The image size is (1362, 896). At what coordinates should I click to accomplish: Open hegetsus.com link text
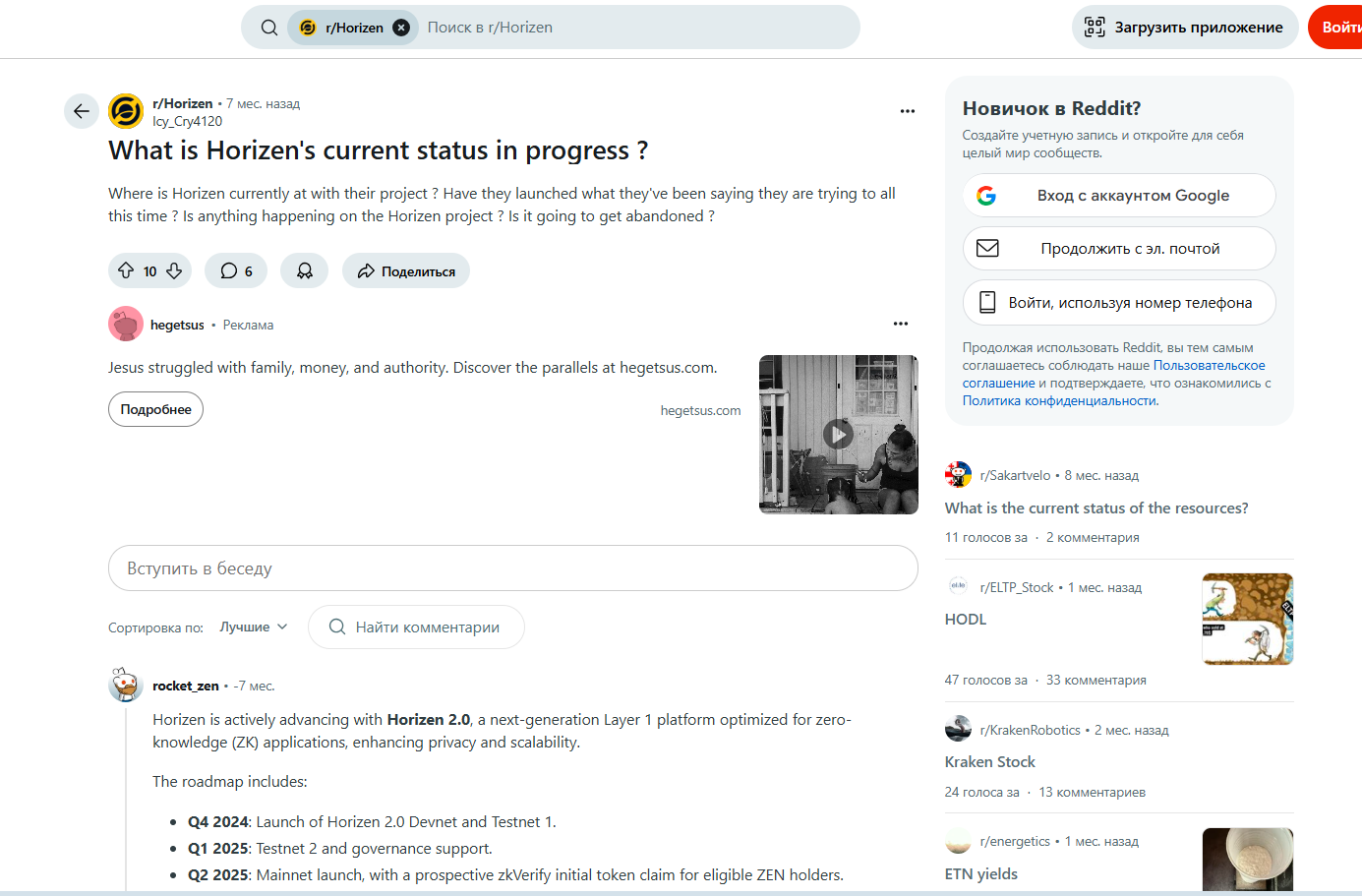click(x=700, y=410)
